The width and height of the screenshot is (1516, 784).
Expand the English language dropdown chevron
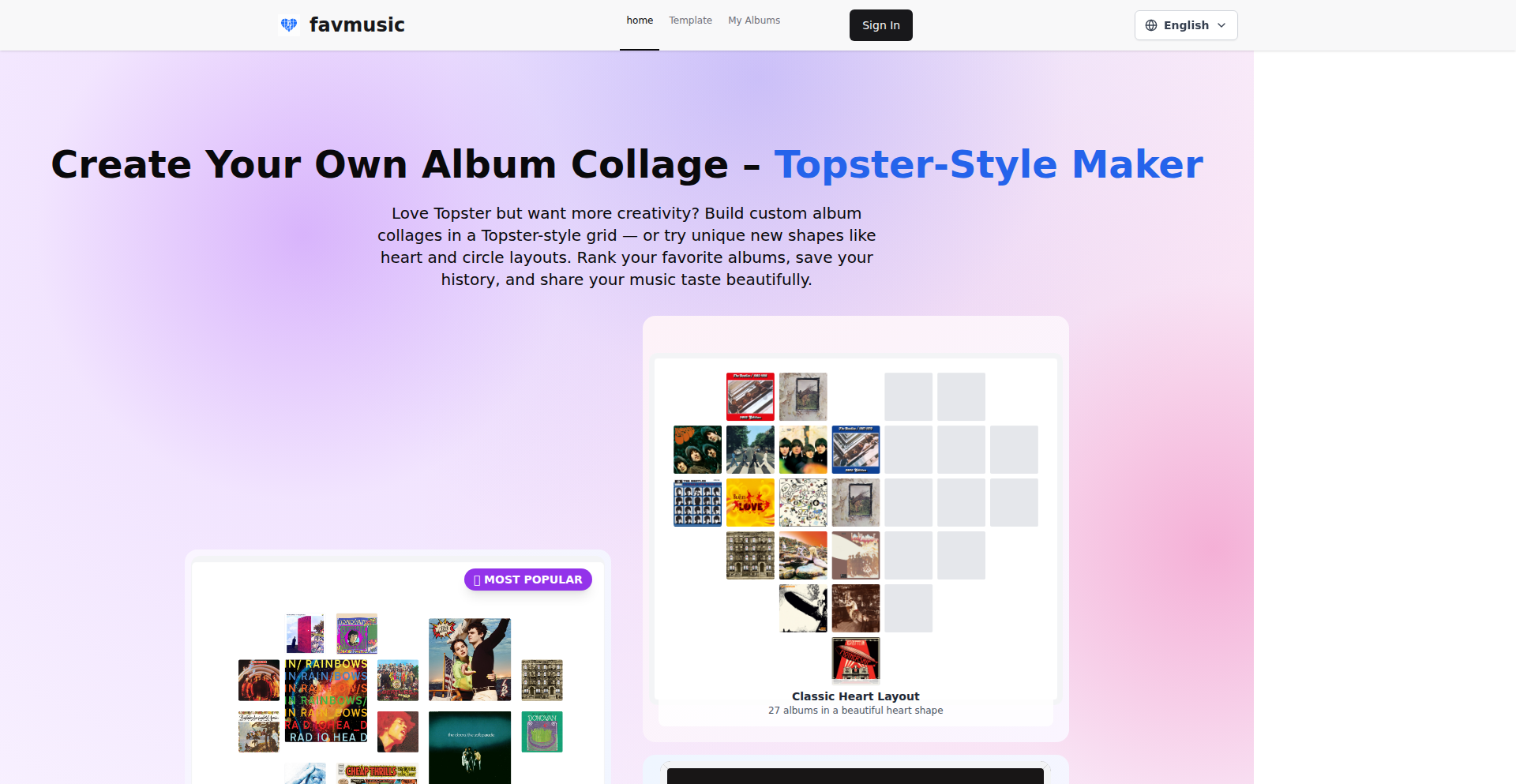point(1221,25)
